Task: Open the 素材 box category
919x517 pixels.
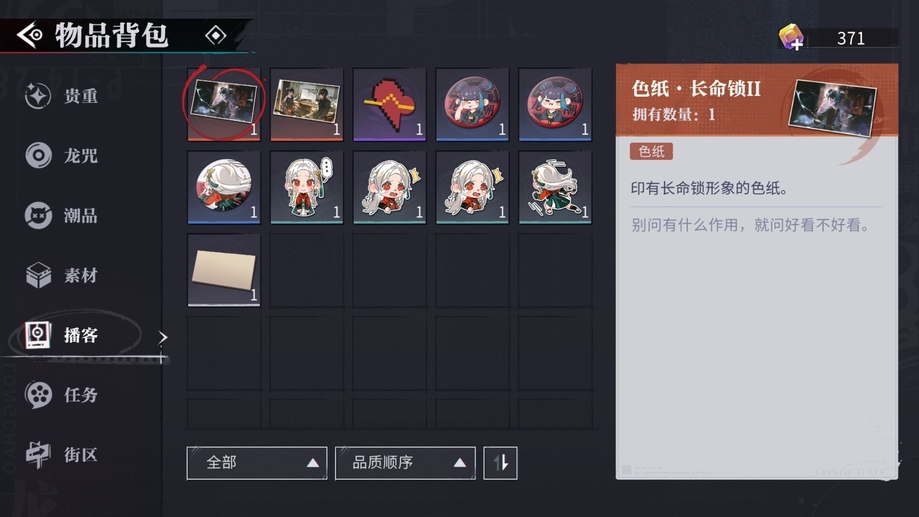Action: click(62, 275)
